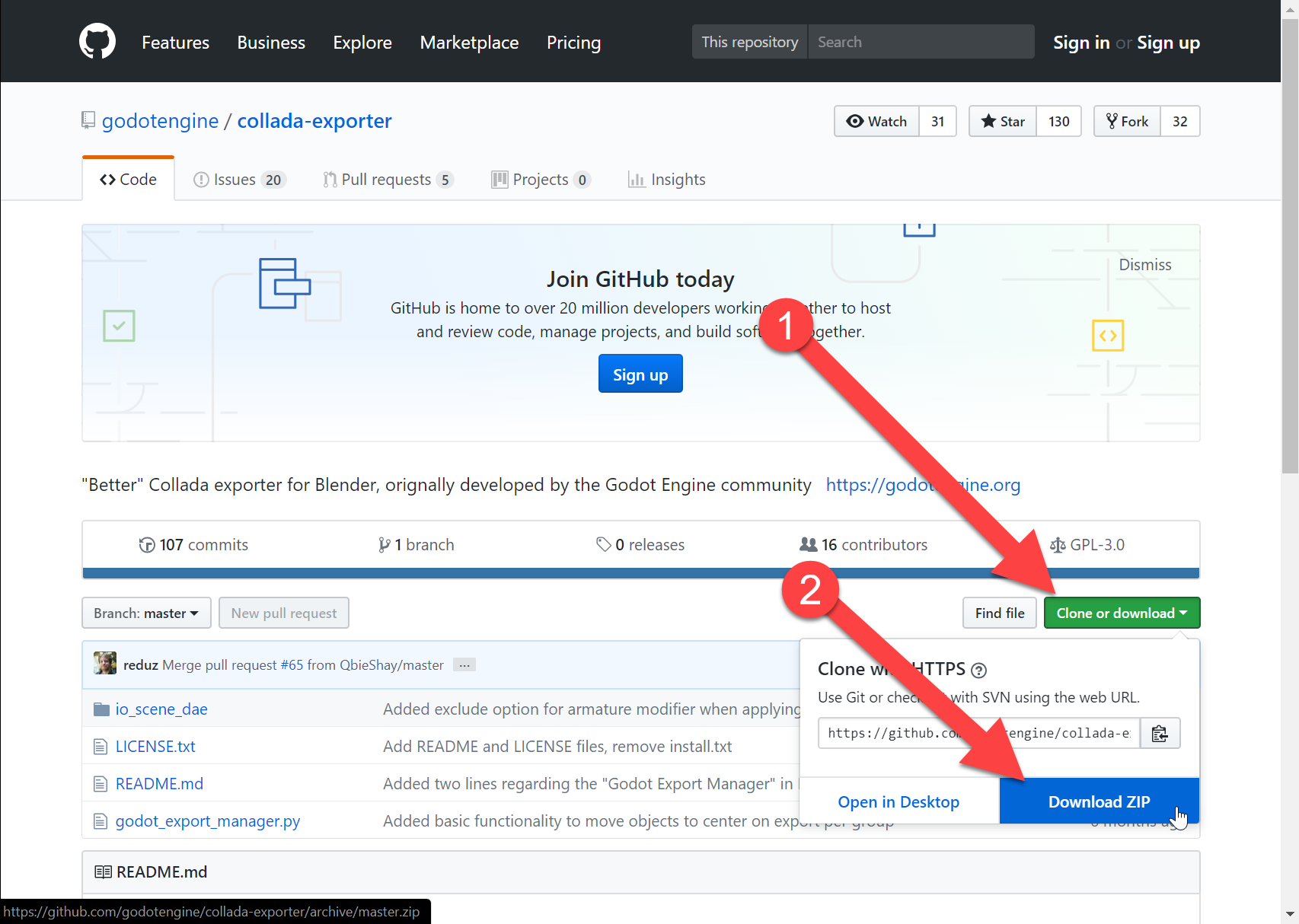The width and height of the screenshot is (1299, 924).
Task: Fork the repository
Action: click(1128, 121)
